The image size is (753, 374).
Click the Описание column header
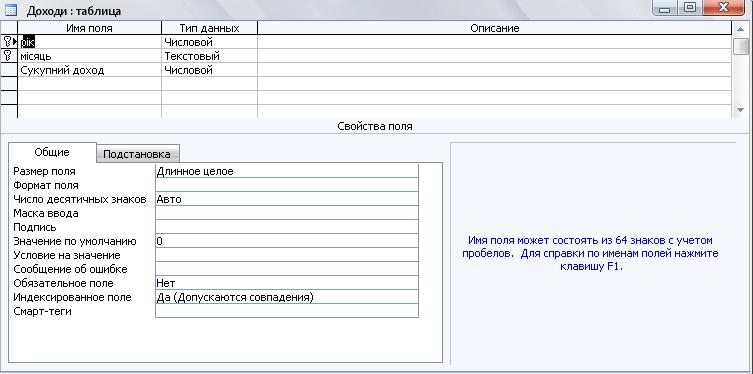tap(495, 28)
